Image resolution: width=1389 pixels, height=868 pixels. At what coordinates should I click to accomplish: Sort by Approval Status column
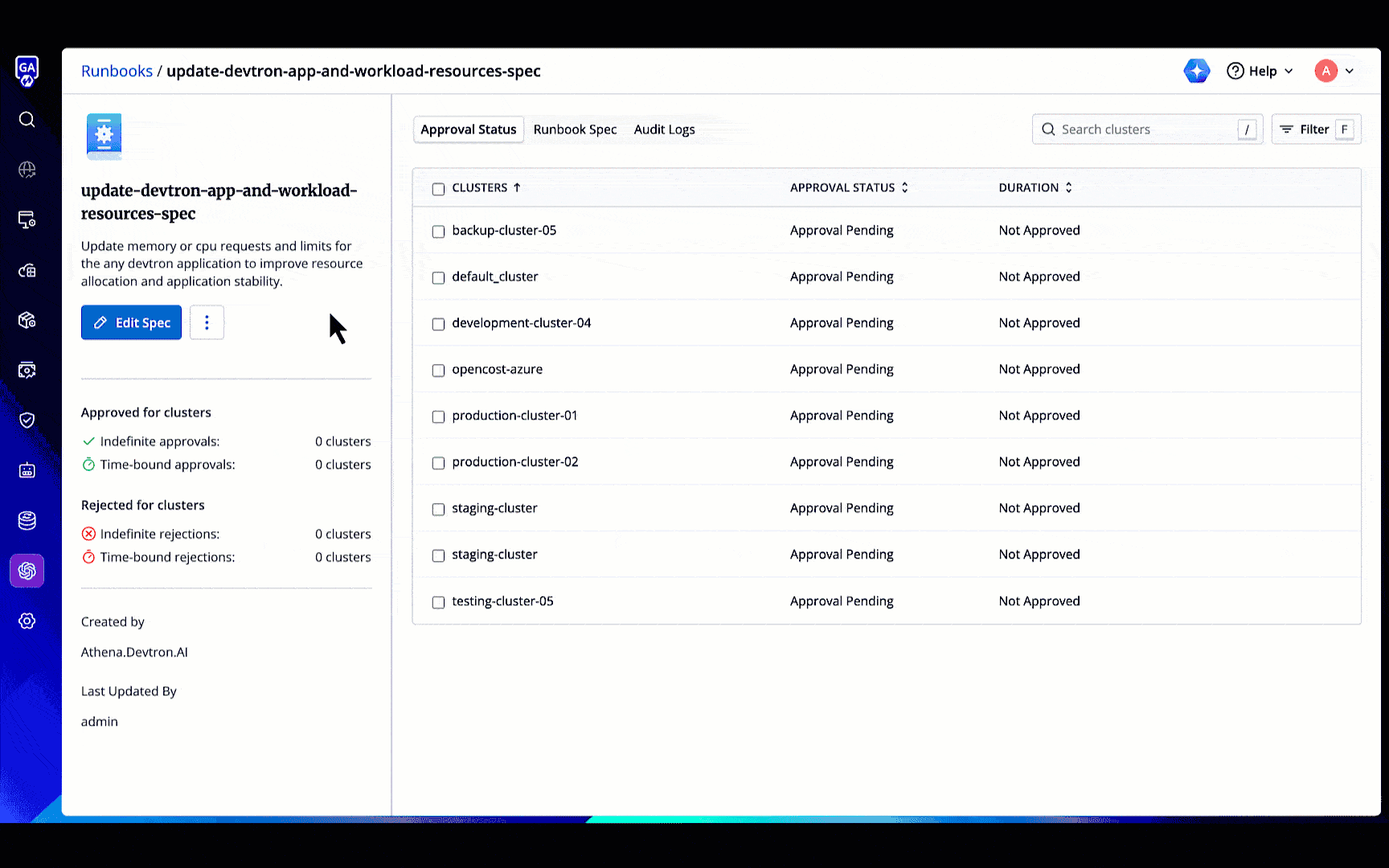coord(848,187)
